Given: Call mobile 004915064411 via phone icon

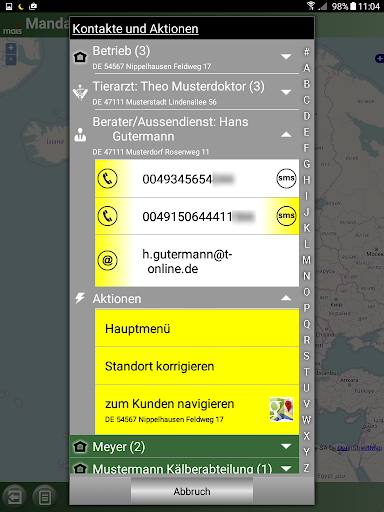Looking at the screenshot, I should click(107, 216).
